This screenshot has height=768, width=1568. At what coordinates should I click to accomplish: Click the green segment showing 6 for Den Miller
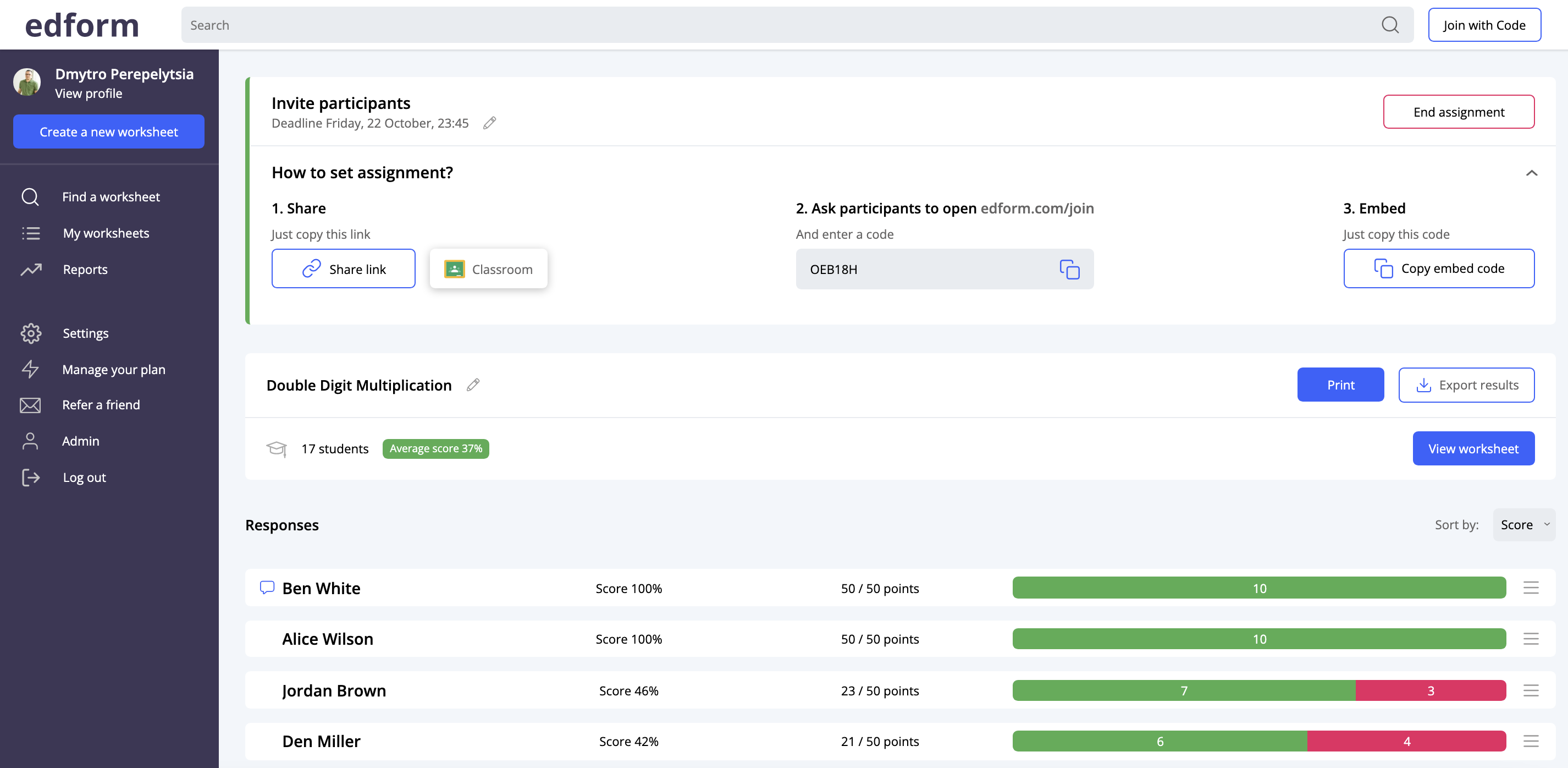[1160, 741]
